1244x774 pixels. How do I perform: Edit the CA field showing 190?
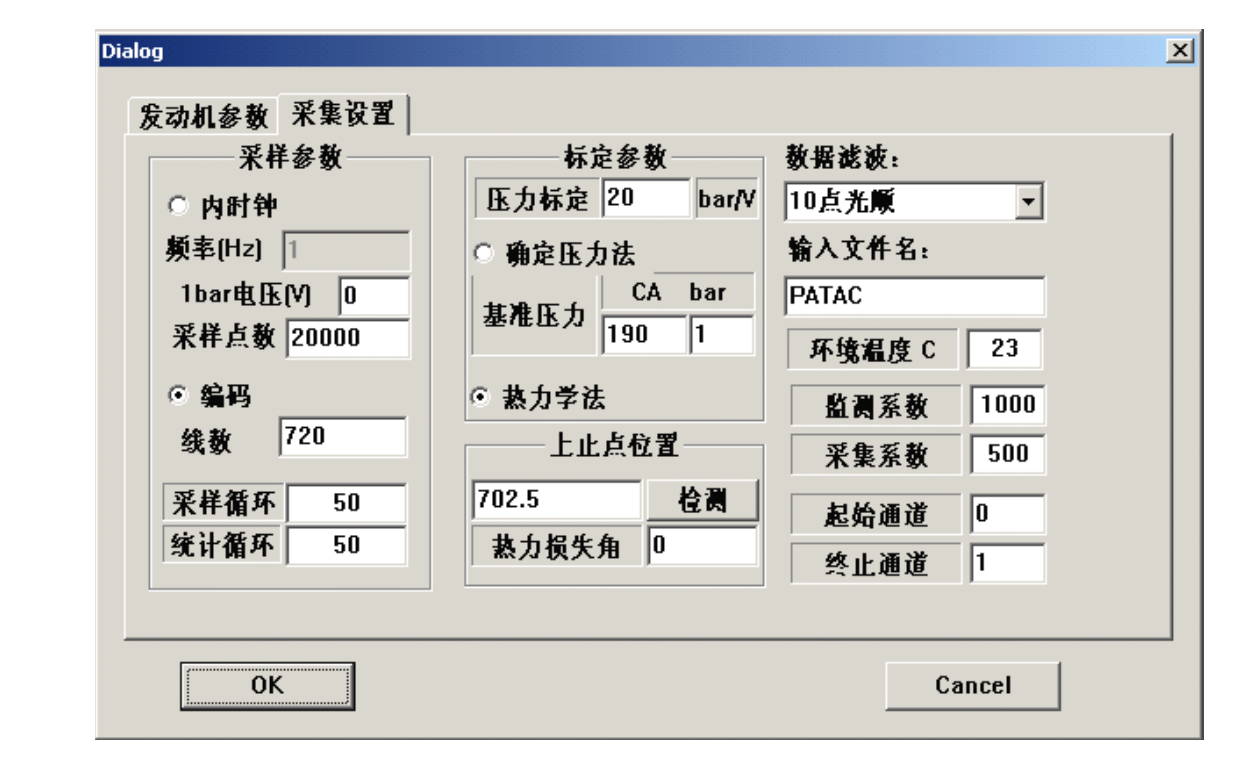tap(644, 336)
